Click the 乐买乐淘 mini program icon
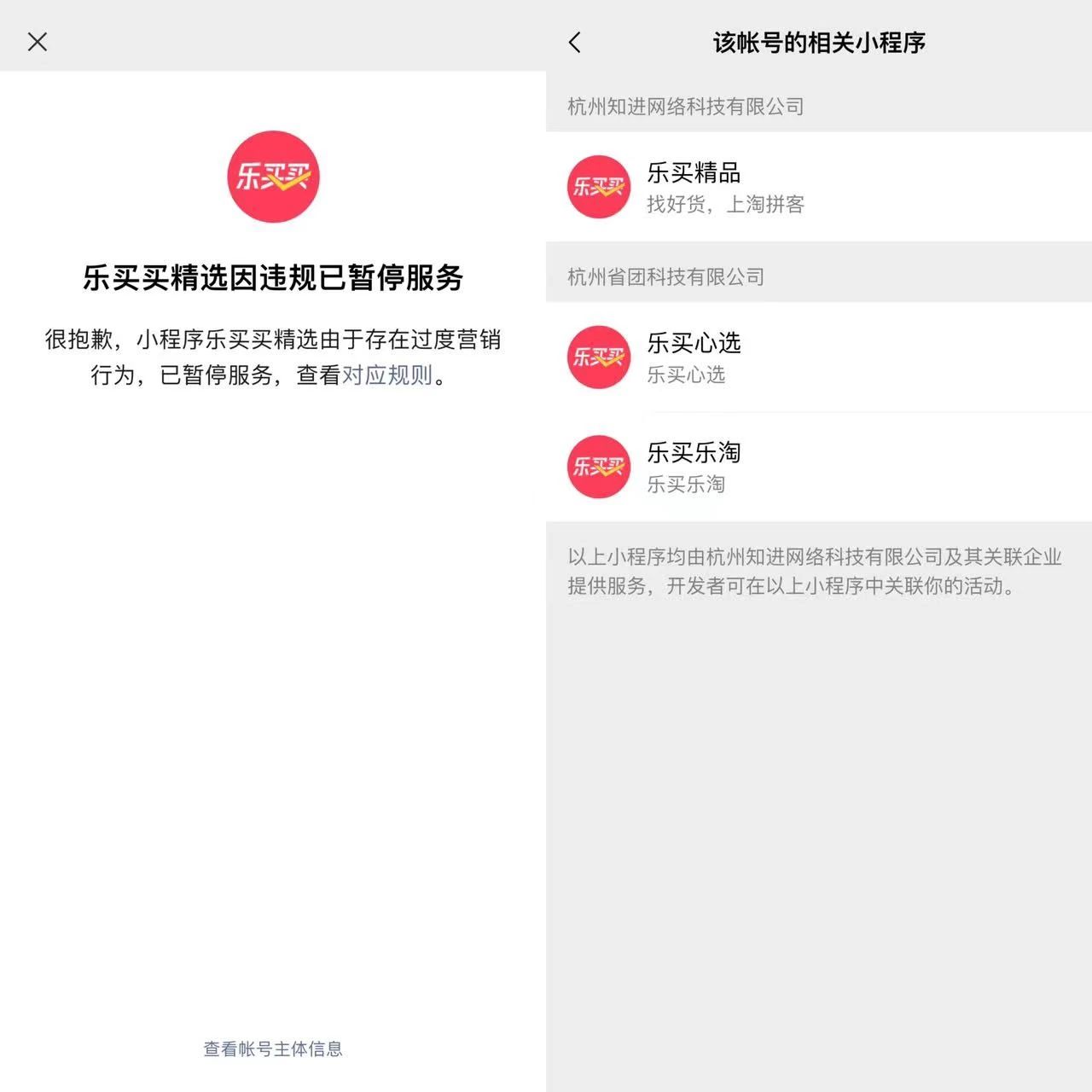The width and height of the screenshot is (1092, 1092). click(599, 467)
